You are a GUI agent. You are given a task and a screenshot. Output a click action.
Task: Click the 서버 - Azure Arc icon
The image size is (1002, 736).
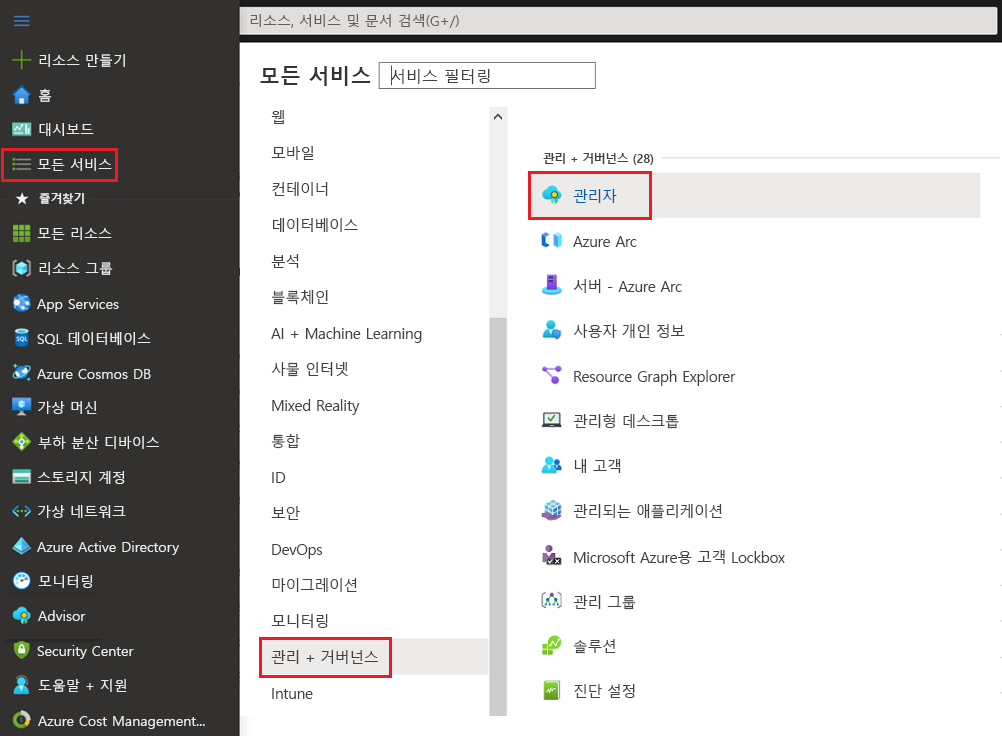click(551, 285)
